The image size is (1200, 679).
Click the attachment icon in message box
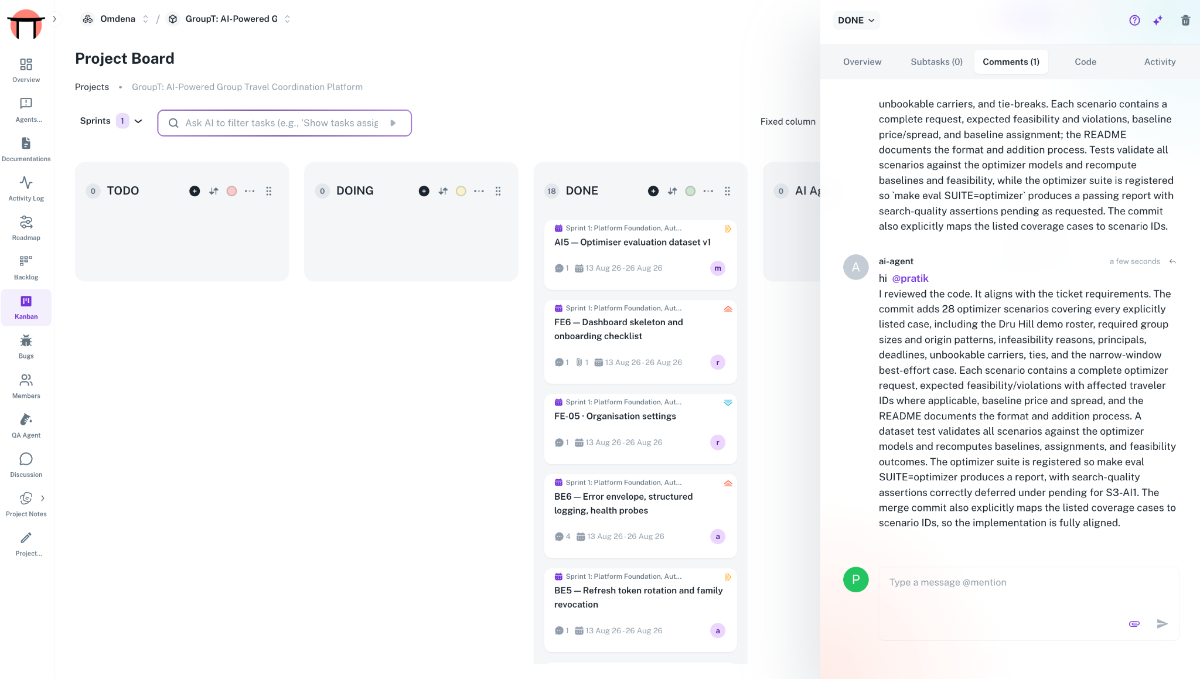click(1134, 623)
